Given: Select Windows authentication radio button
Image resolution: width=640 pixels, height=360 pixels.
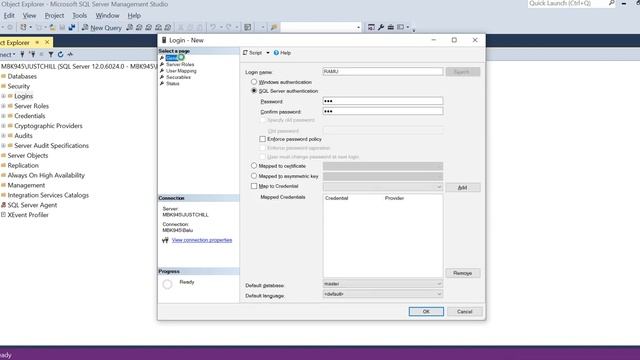Looking at the screenshot, I should click(254, 82).
